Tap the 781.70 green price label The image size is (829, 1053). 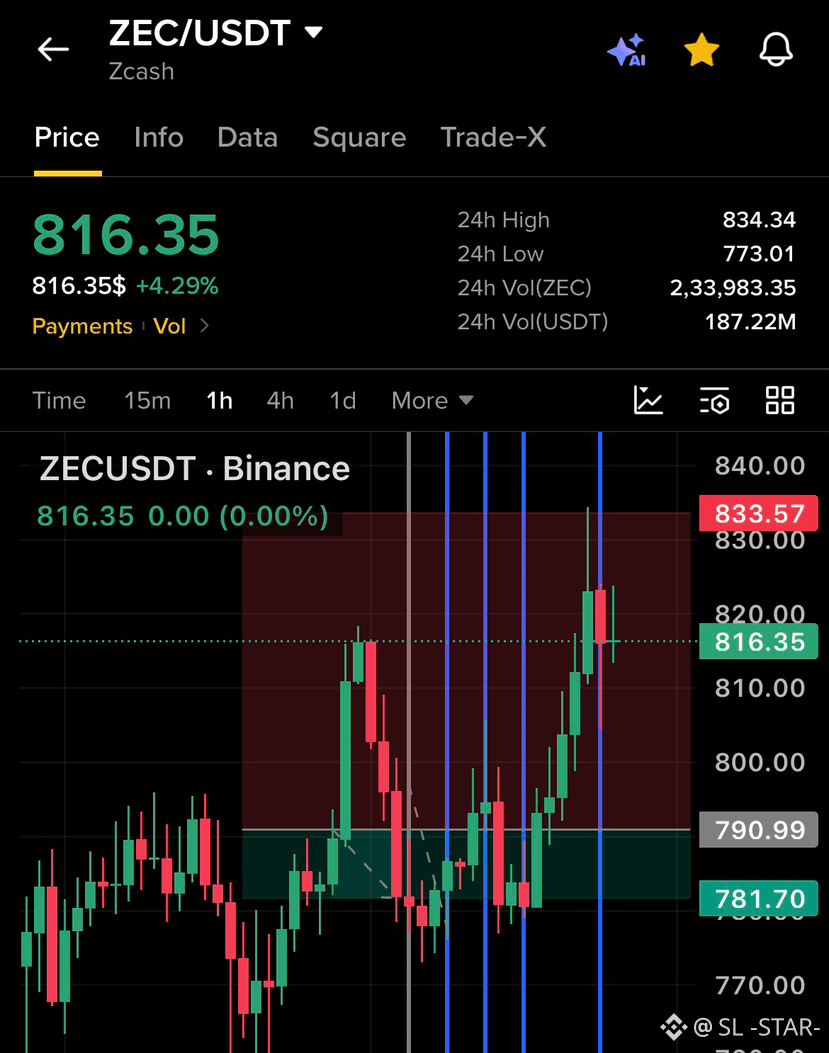click(x=758, y=899)
